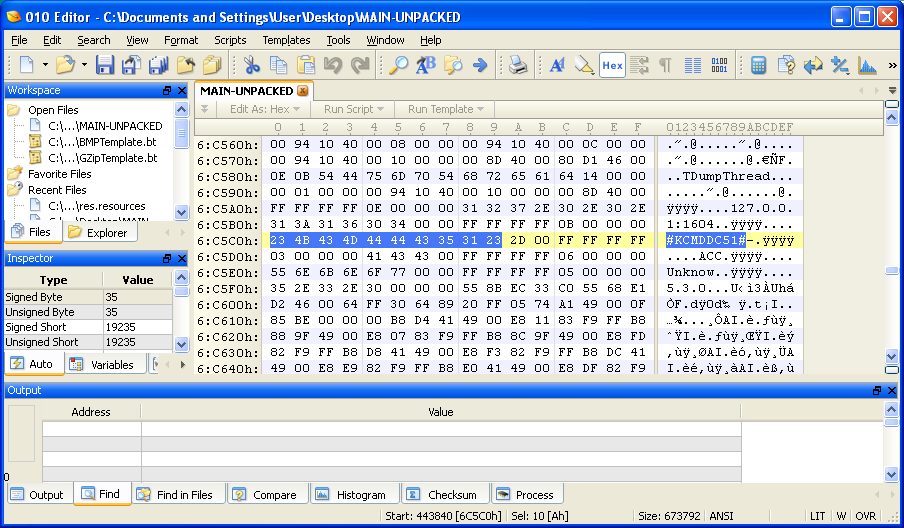The width and height of the screenshot is (904, 528).
Task: Click the Print icon
Action: [x=518, y=66]
